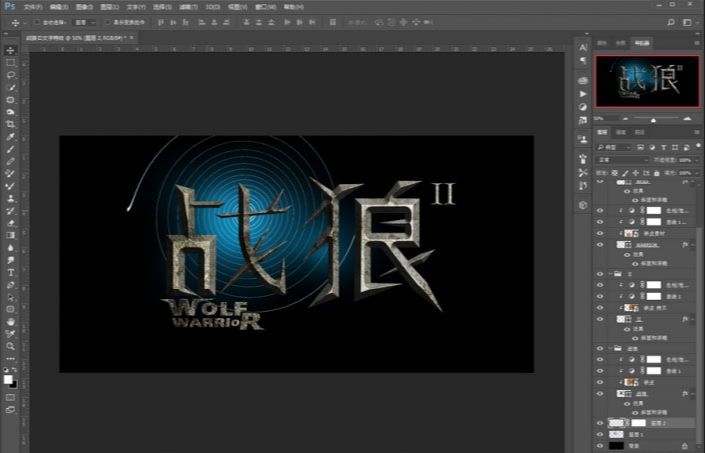The image size is (705, 453).
Task: Select the Crop tool
Action: [10, 124]
